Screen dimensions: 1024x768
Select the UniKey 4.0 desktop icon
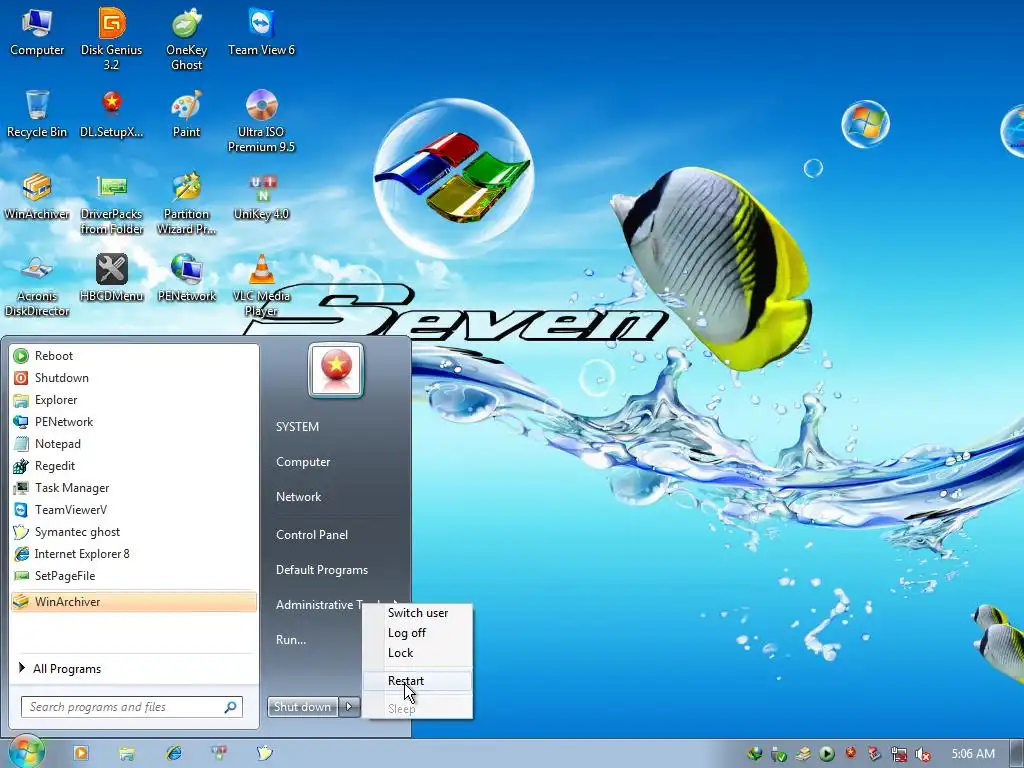click(x=261, y=196)
